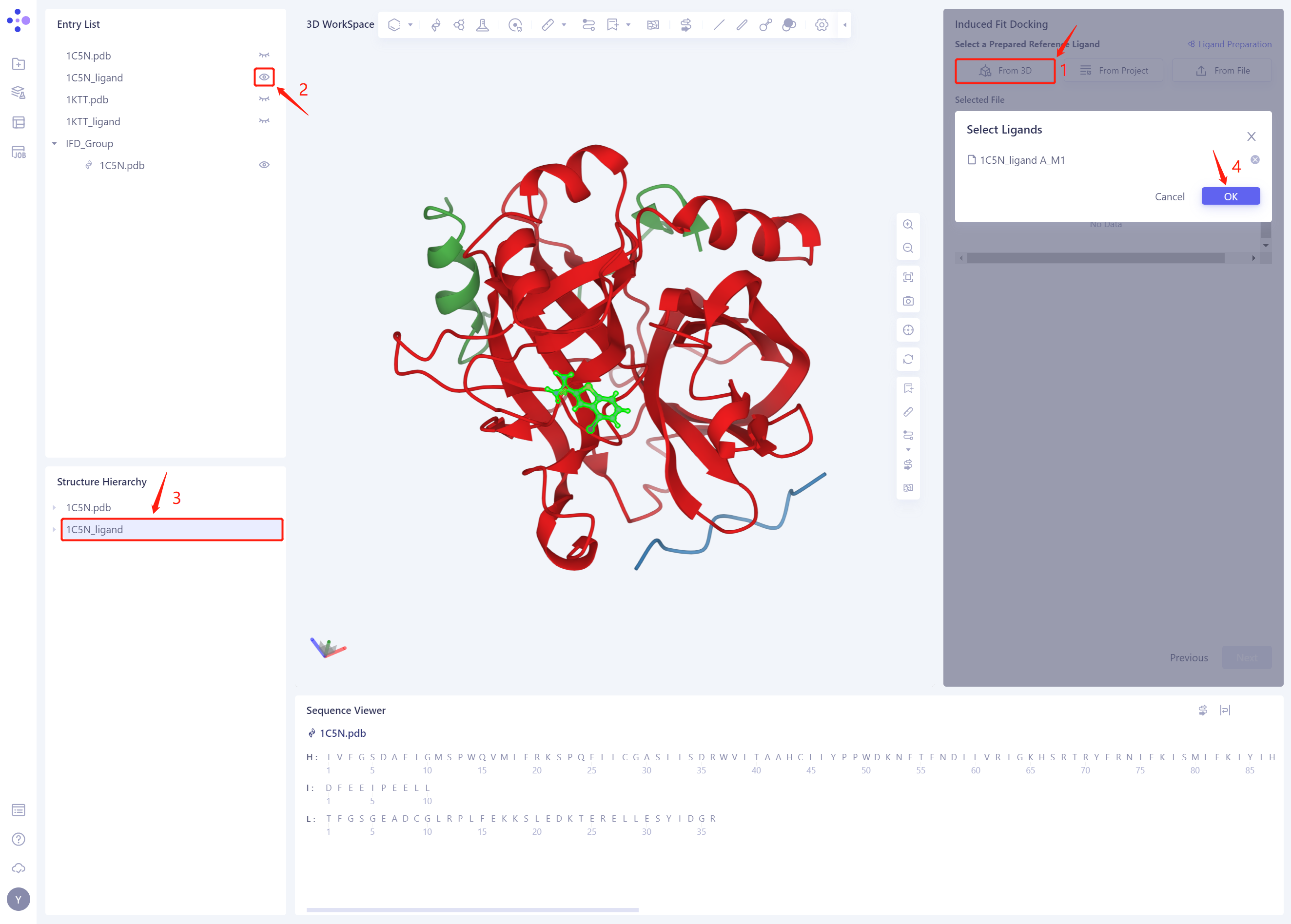Select the center-on-target icon in the side toolbar
Image resolution: width=1291 pixels, height=924 pixels.
(x=908, y=329)
